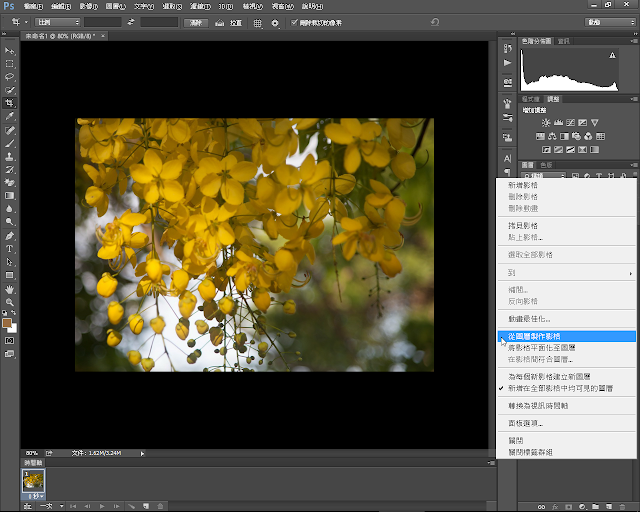Viewport: 640px width, 512px height.
Task: Choose 從圖層製作影格 from menu
Action: coord(567,336)
